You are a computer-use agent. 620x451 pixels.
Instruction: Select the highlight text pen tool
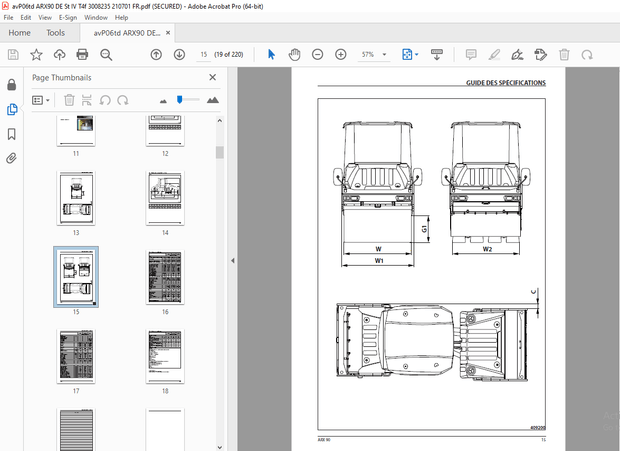(494, 55)
